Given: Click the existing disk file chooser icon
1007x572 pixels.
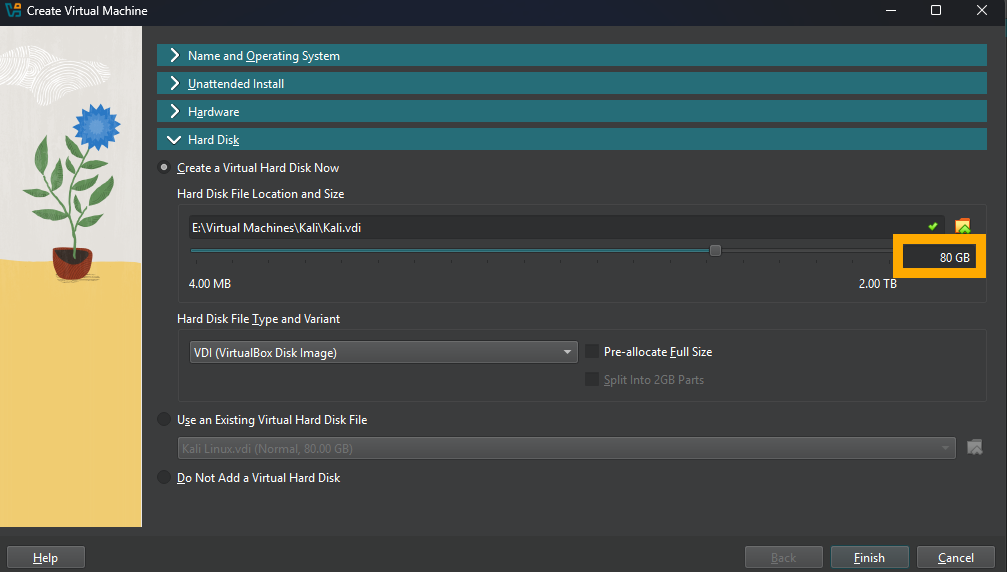Looking at the screenshot, I should pyautogui.click(x=974, y=447).
